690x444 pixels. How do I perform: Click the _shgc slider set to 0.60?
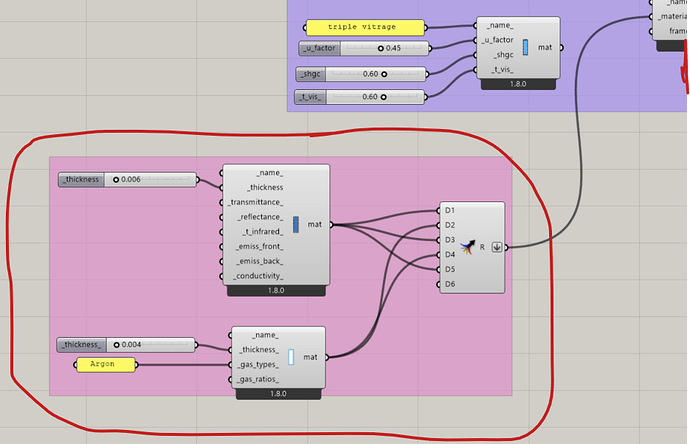tap(361, 74)
